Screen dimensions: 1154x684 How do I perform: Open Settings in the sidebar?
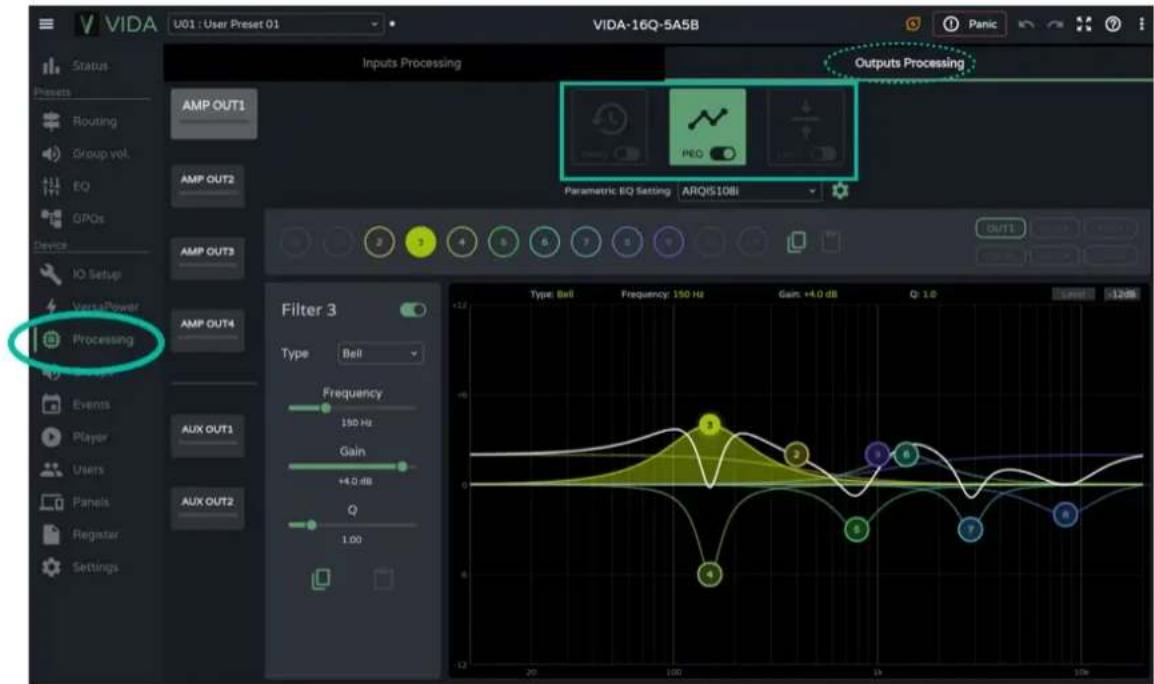click(79, 568)
